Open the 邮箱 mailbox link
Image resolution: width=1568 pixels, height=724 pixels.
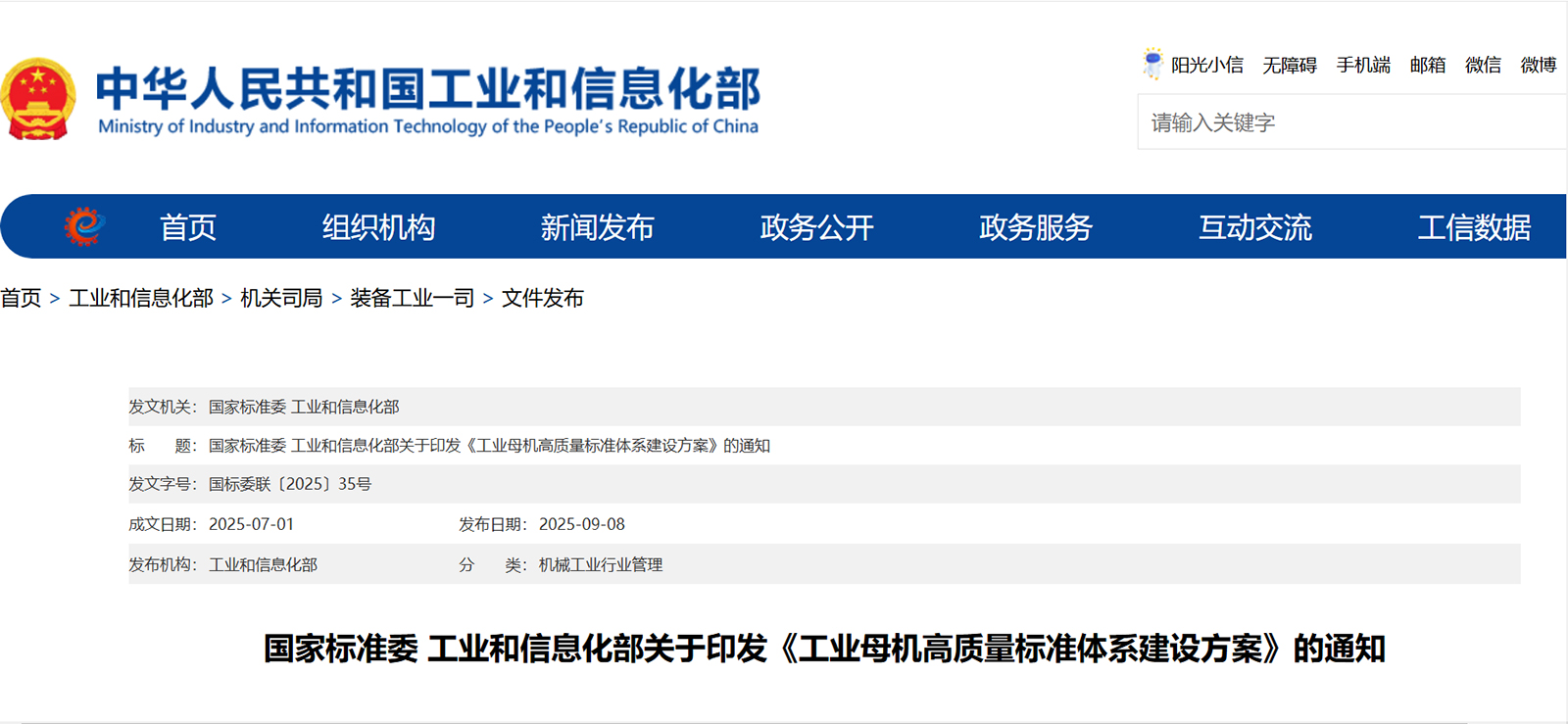coord(1428,65)
